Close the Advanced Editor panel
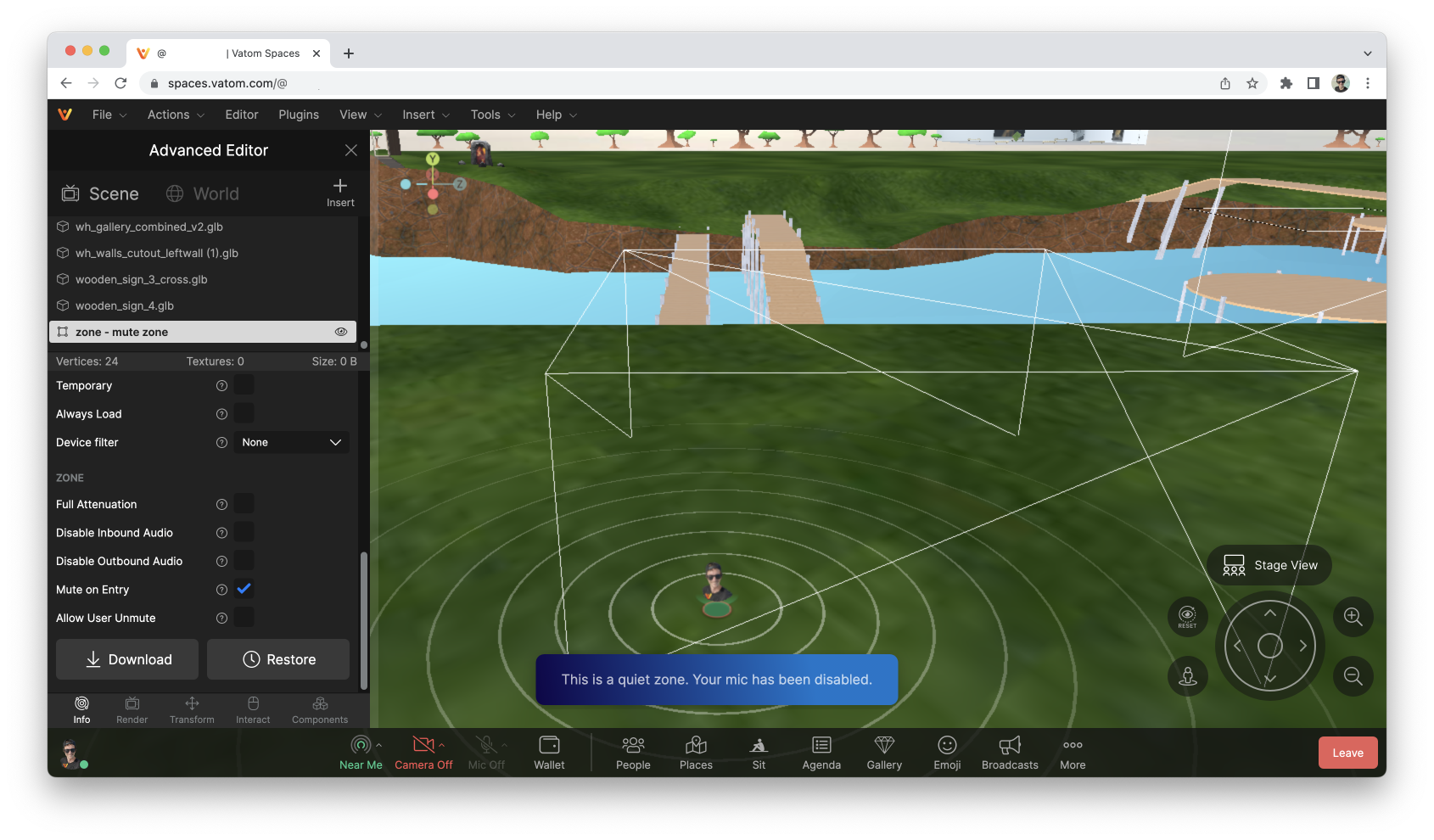1434x840 pixels. (x=350, y=150)
